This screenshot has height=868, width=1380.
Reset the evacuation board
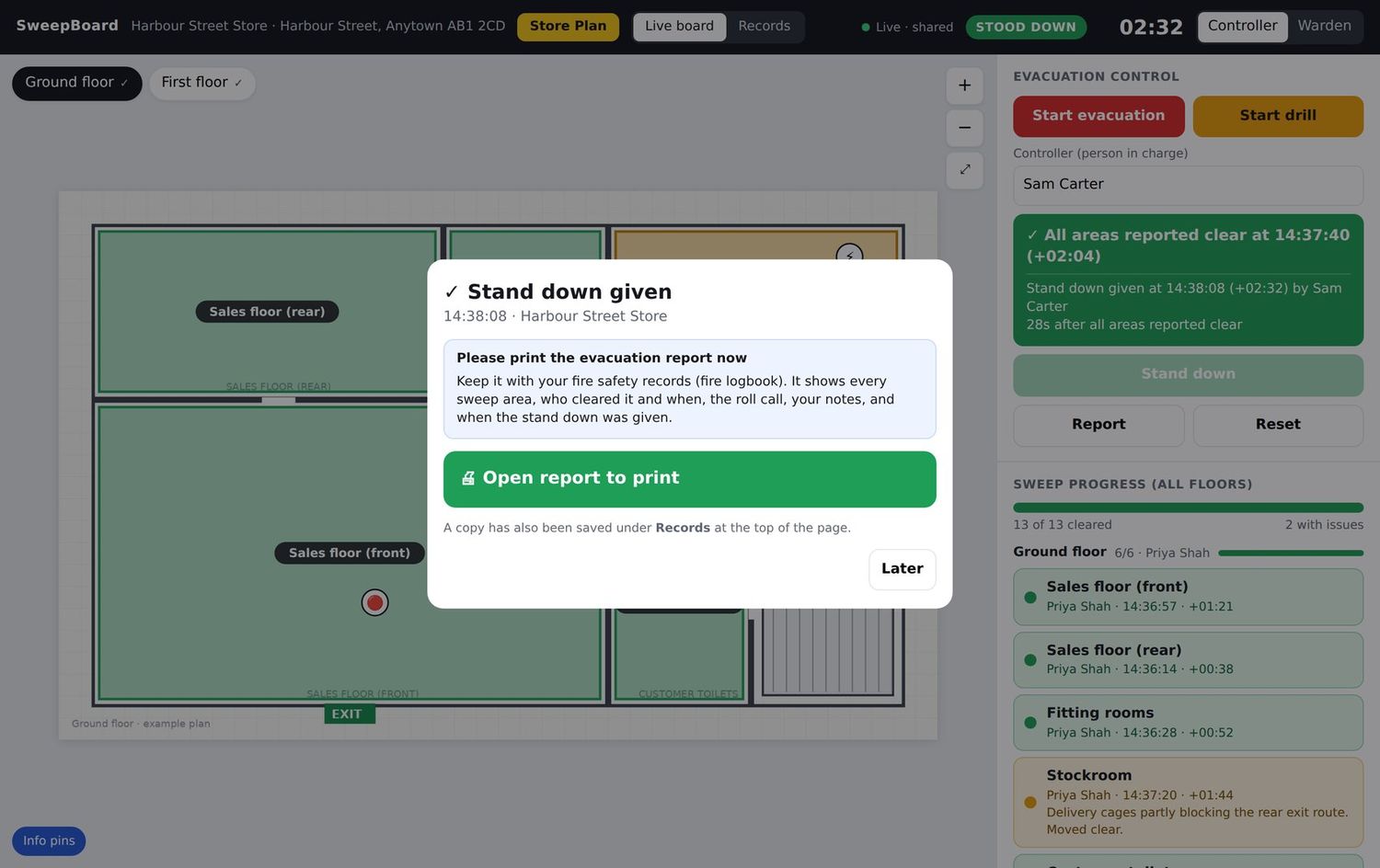pos(1278,425)
